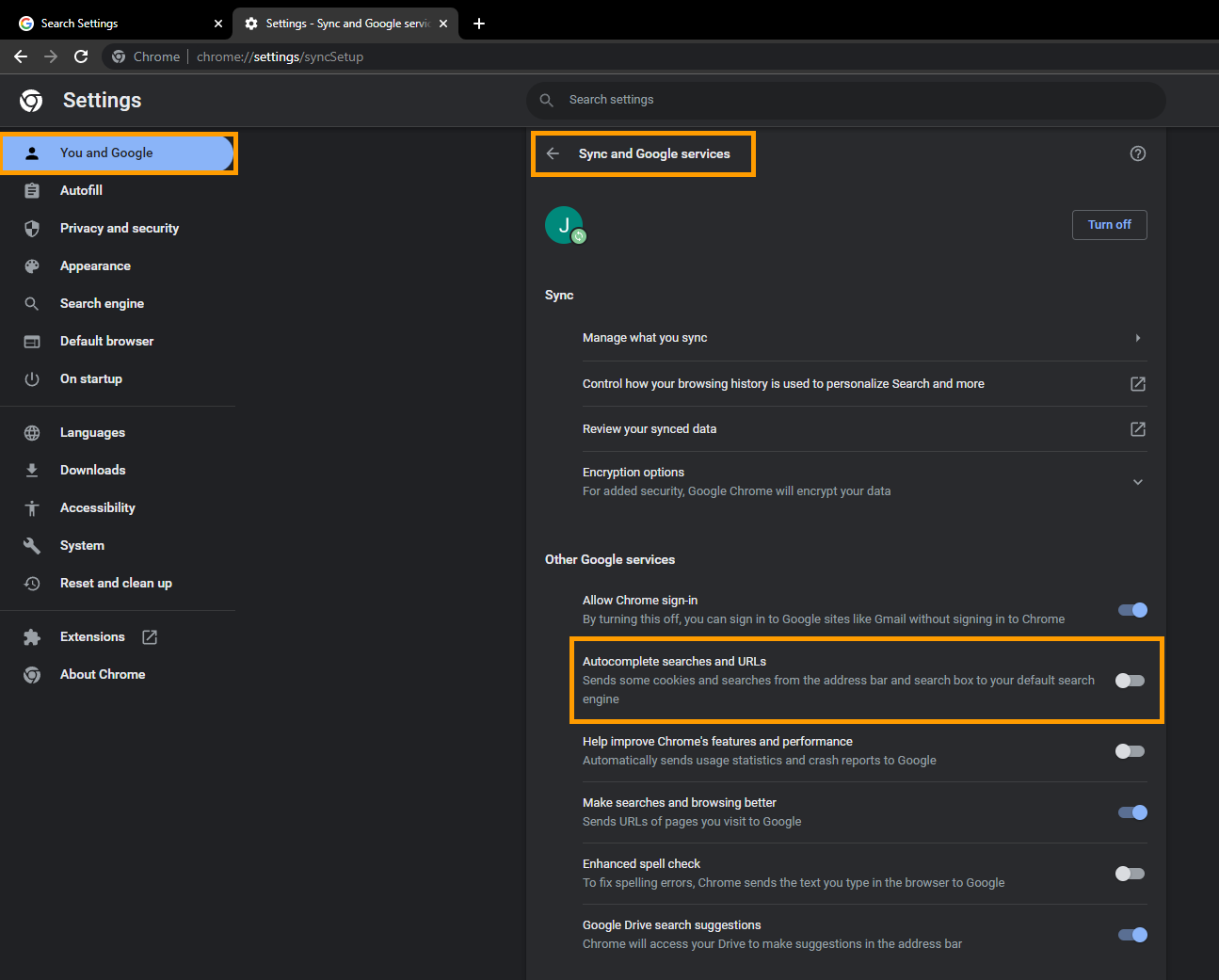Click the browser forward arrow icon

tap(51, 56)
